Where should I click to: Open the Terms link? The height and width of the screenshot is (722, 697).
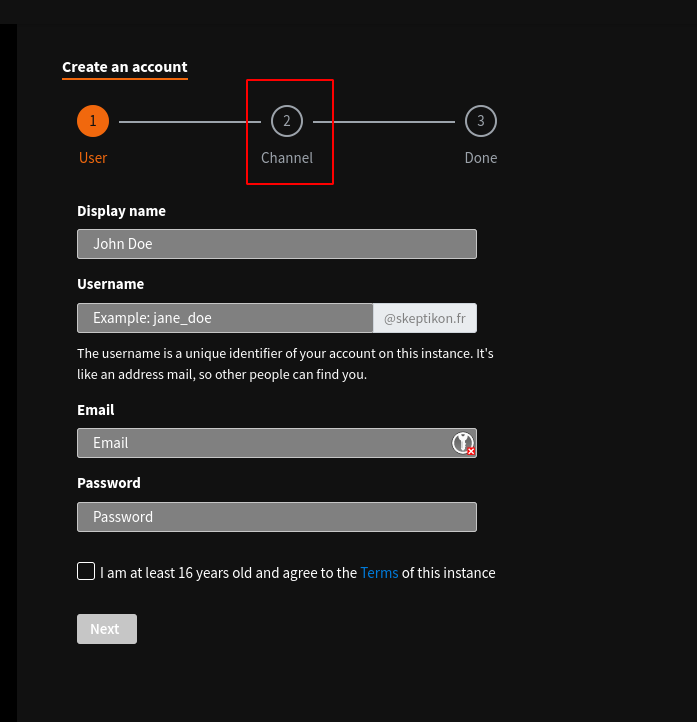[x=379, y=573]
